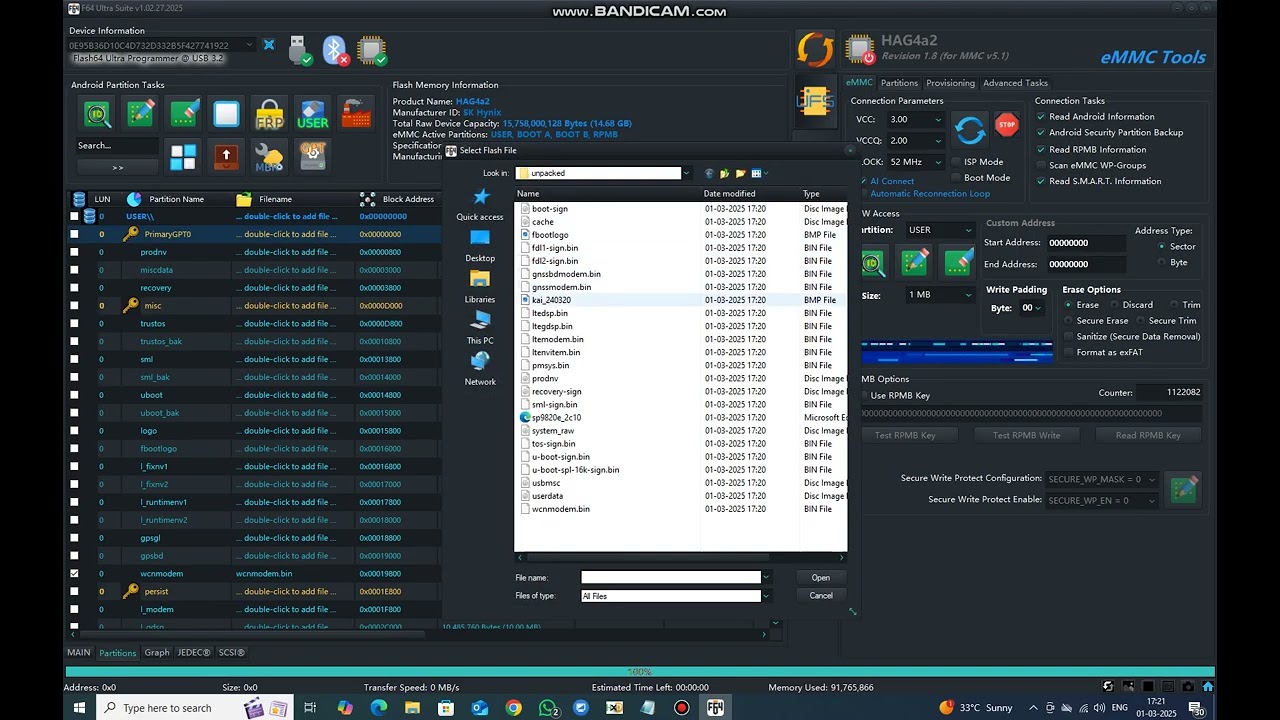
Task: Click the blue X icon beside the device serial
Action: pyautogui.click(x=269, y=45)
